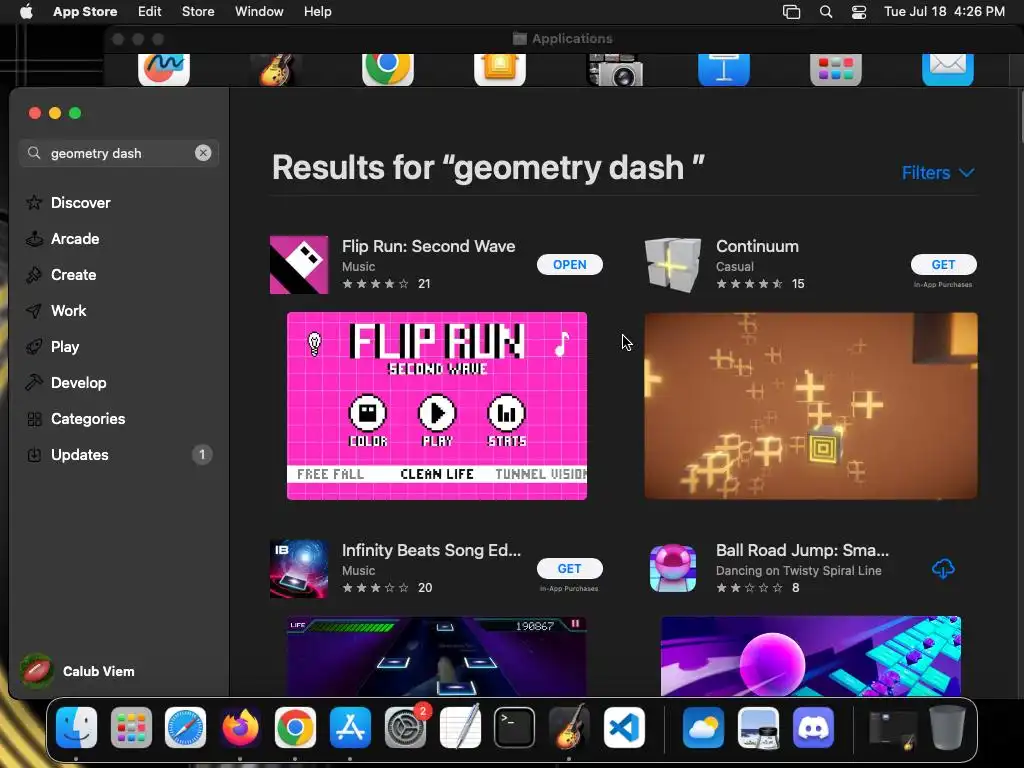Open Discord from the Dock
This screenshot has width=1024, height=768.
point(813,727)
